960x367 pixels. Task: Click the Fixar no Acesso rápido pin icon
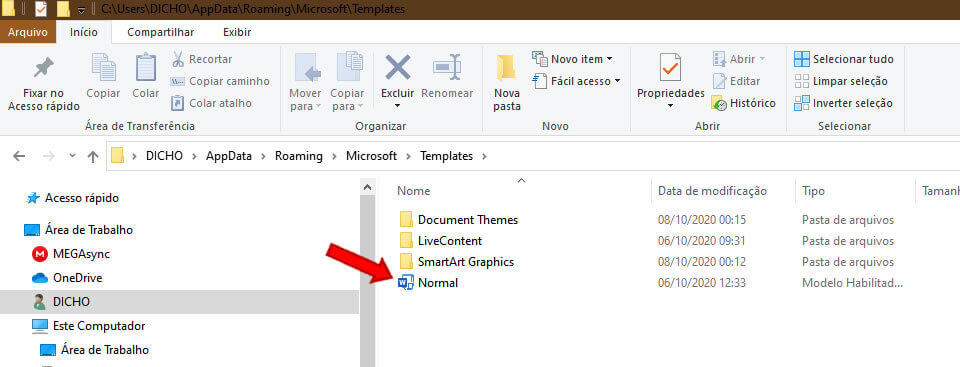(x=43, y=67)
